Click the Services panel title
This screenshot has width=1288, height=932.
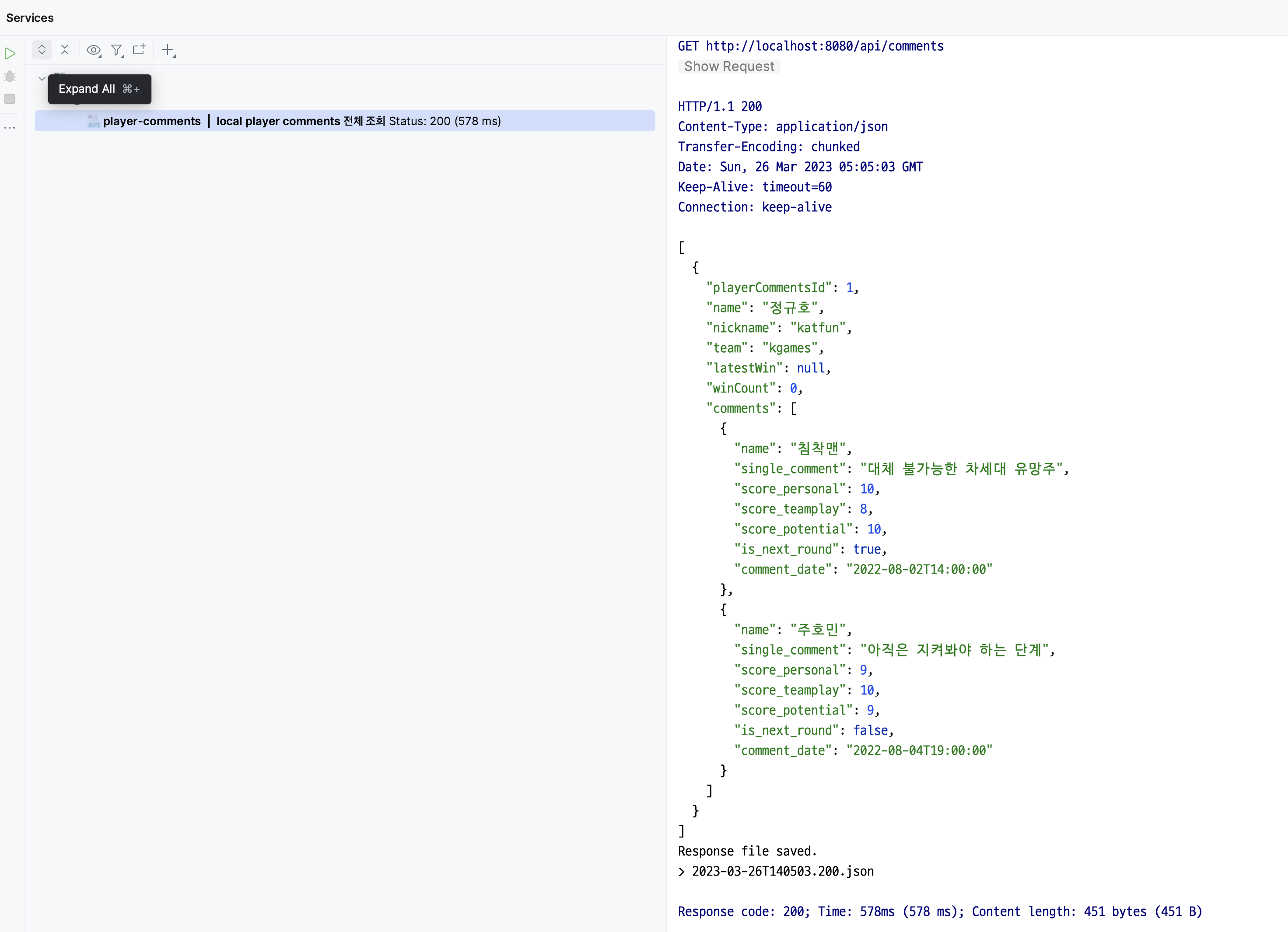[30, 18]
